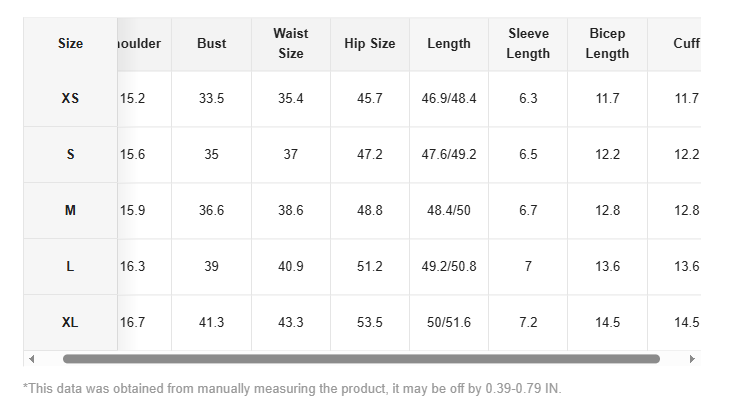Click the Length column header

[449, 44]
